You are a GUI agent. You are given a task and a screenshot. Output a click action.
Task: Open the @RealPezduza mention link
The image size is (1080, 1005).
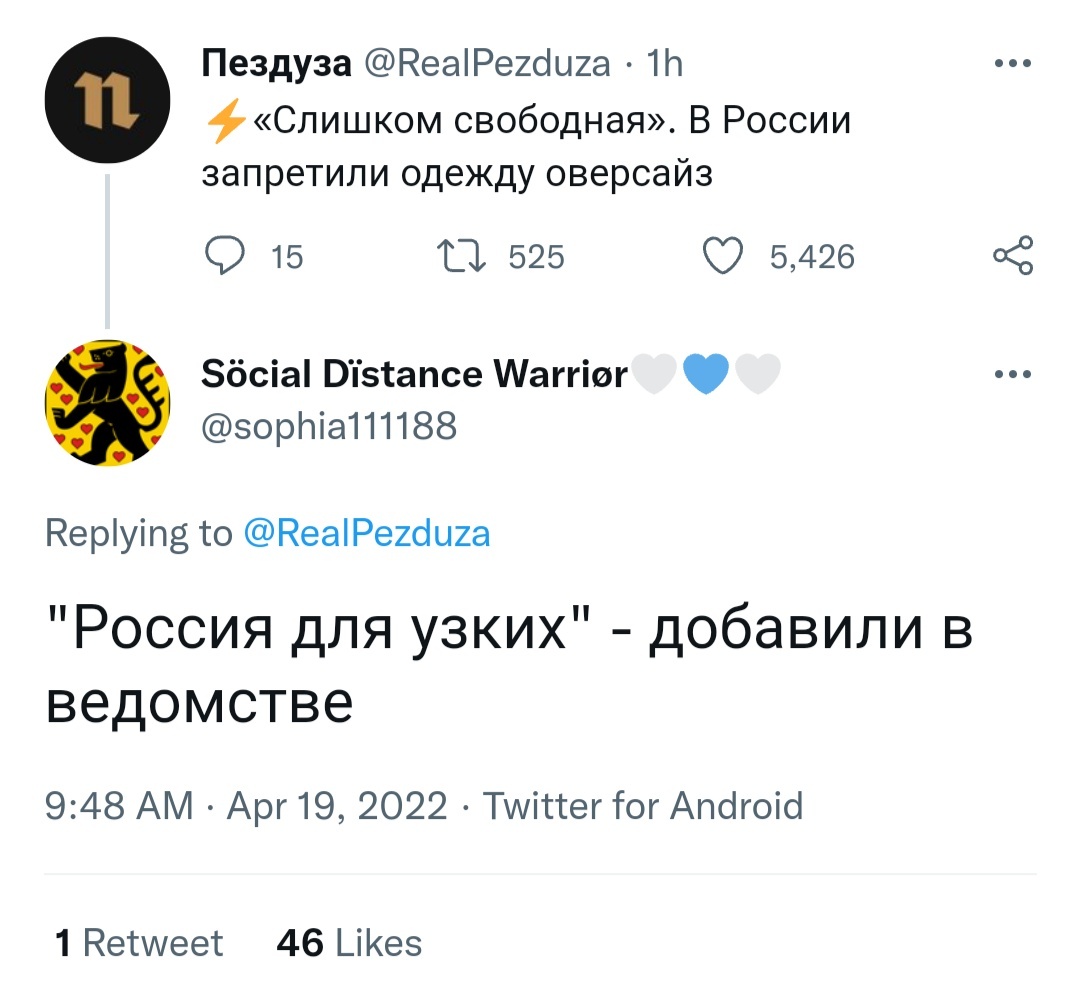367,533
